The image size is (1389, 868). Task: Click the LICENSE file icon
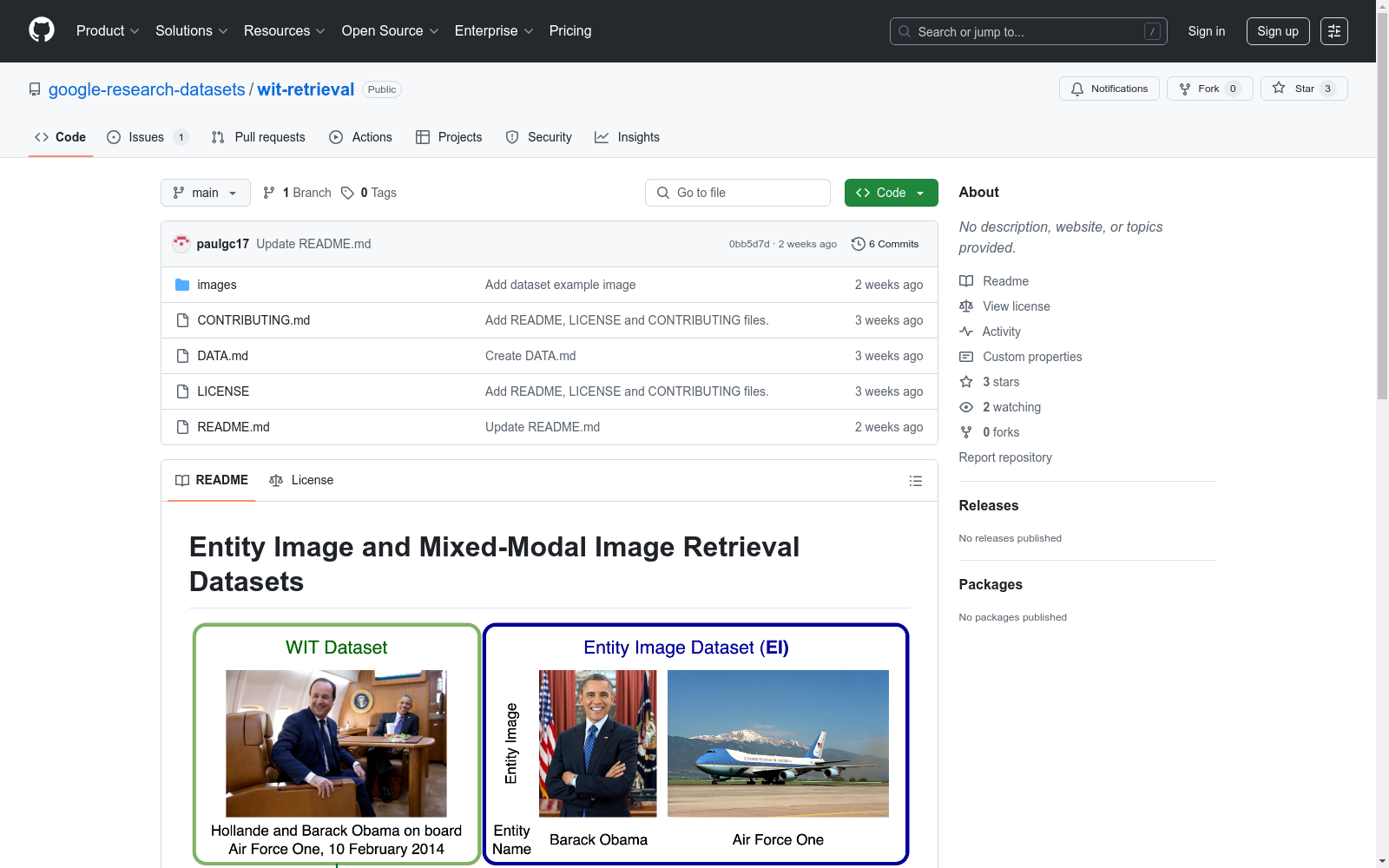[182, 391]
